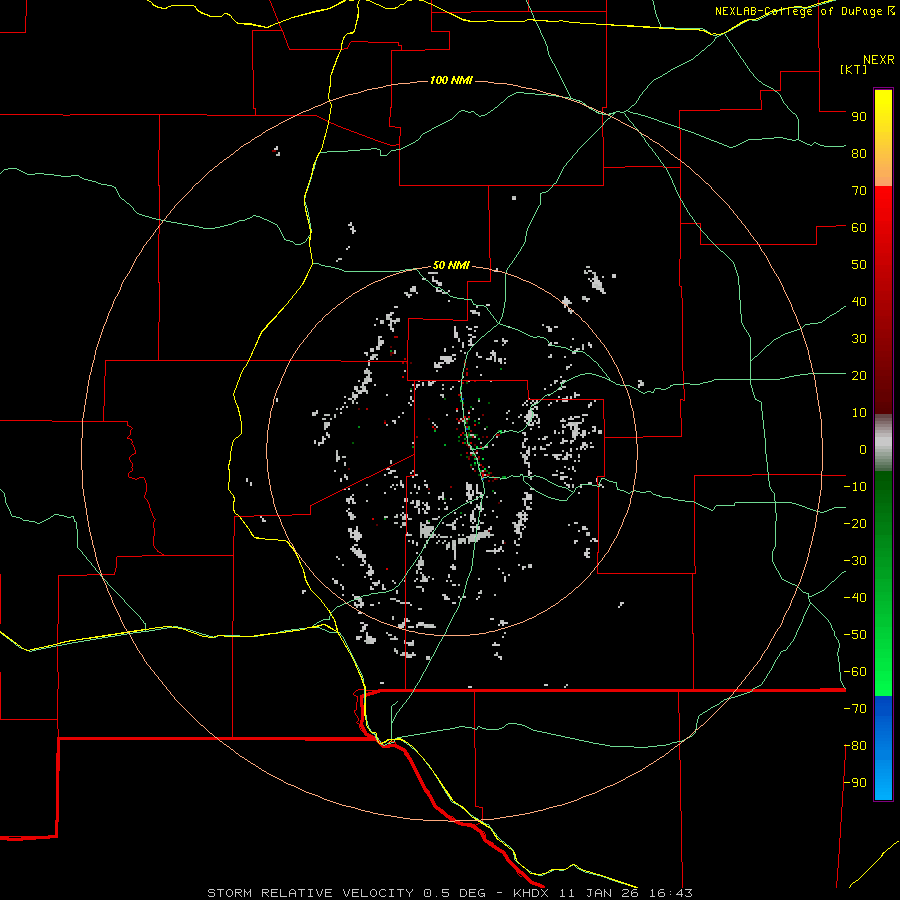This screenshot has height=900, width=900.
Task: Click the "0.5 DEG" elevation angle text
Action: tap(454, 893)
